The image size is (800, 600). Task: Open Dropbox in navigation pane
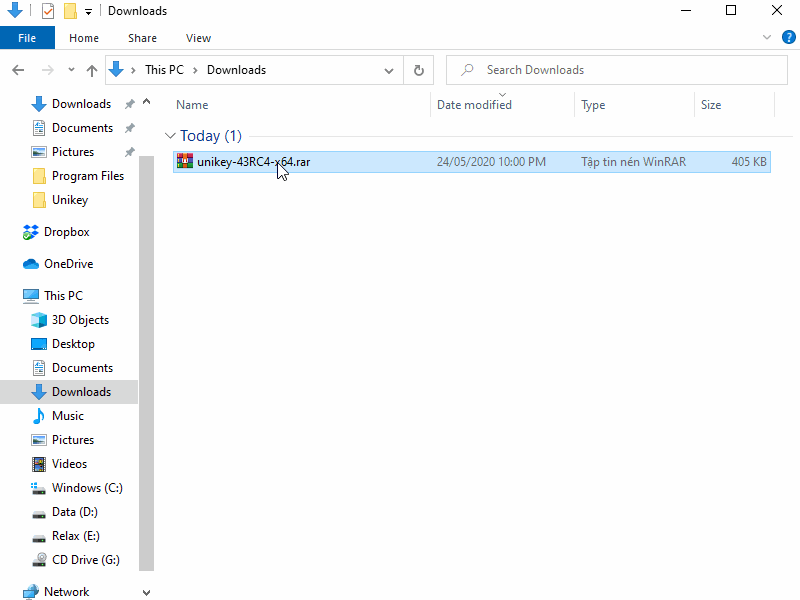point(66,232)
